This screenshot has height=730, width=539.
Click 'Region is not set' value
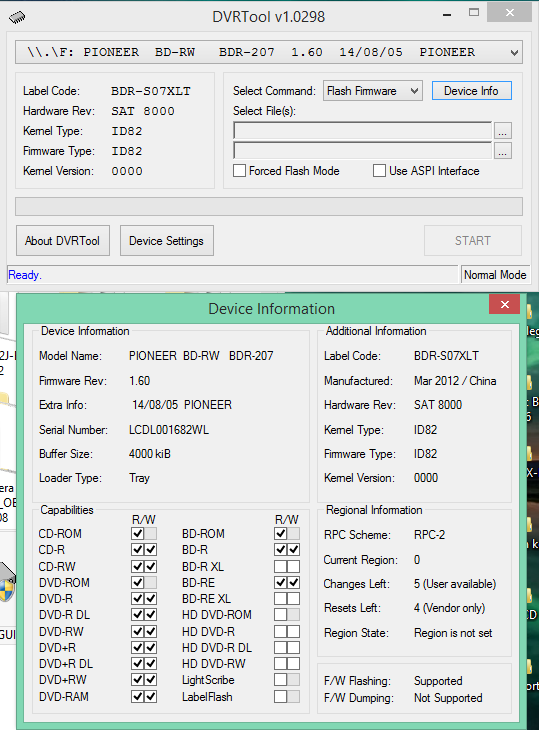[453, 633]
